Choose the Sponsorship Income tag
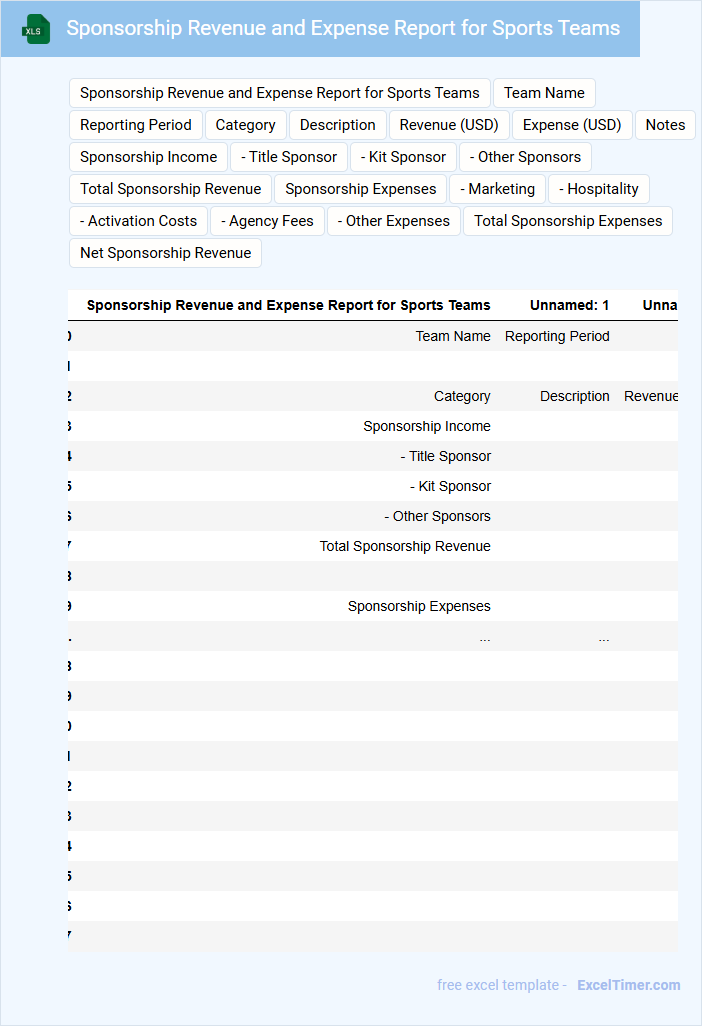The width and height of the screenshot is (702, 1026). [x=149, y=157]
